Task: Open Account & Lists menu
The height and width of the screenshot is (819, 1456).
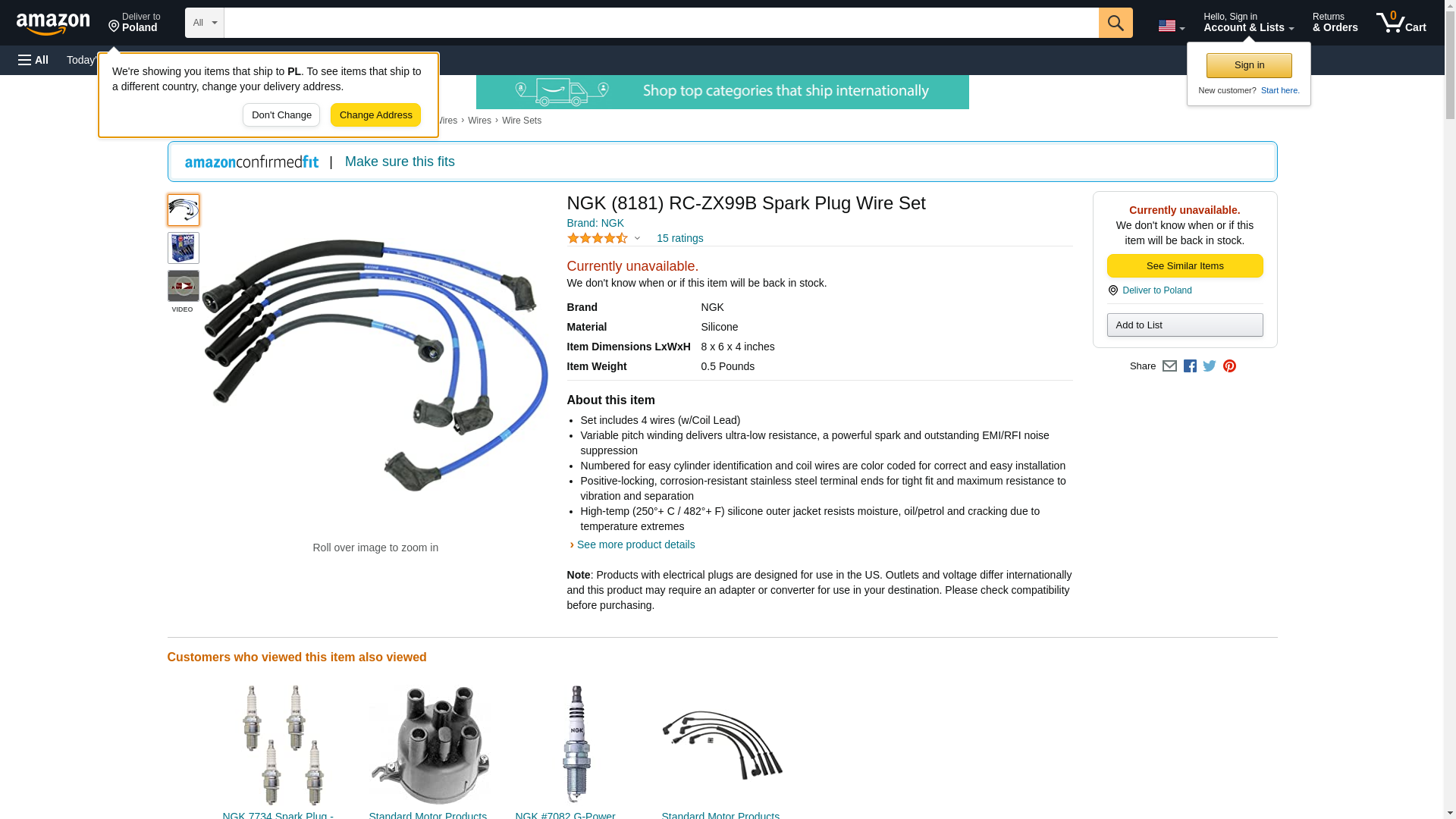Action: pos(1248,23)
